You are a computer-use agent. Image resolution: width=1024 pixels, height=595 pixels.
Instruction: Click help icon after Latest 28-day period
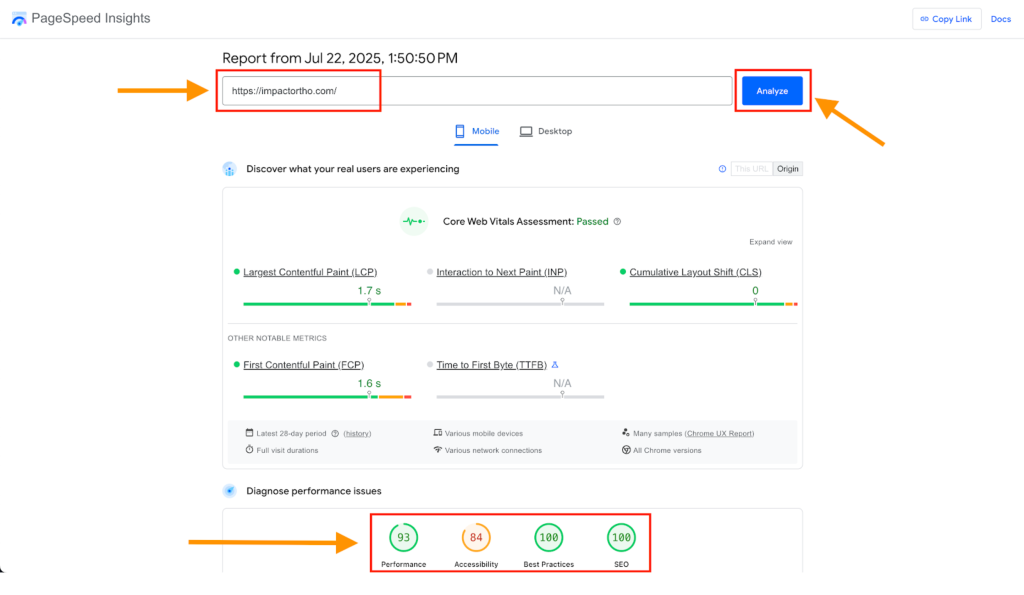[335, 434]
